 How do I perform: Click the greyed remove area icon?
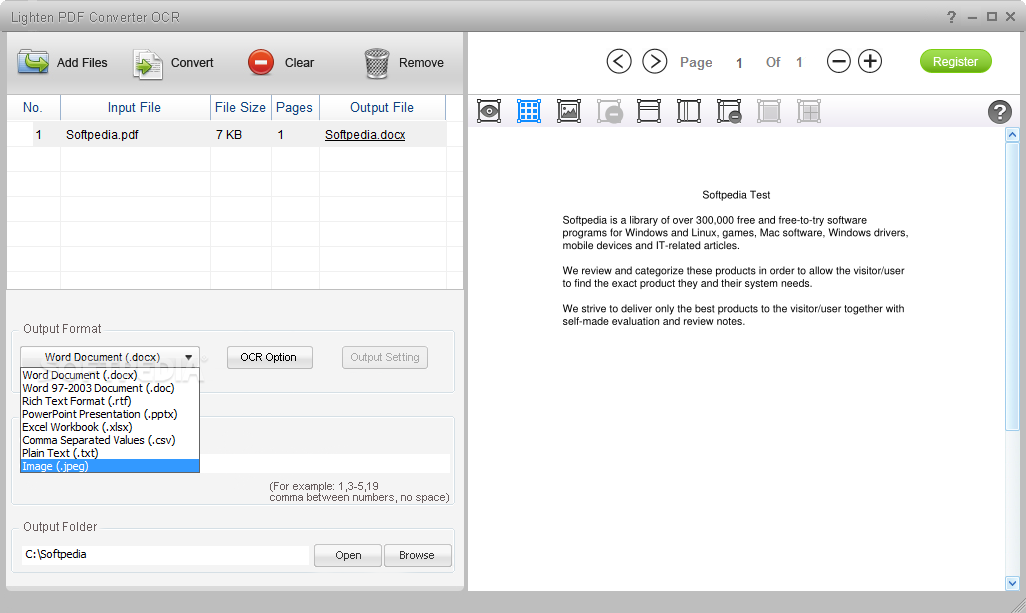tap(609, 111)
